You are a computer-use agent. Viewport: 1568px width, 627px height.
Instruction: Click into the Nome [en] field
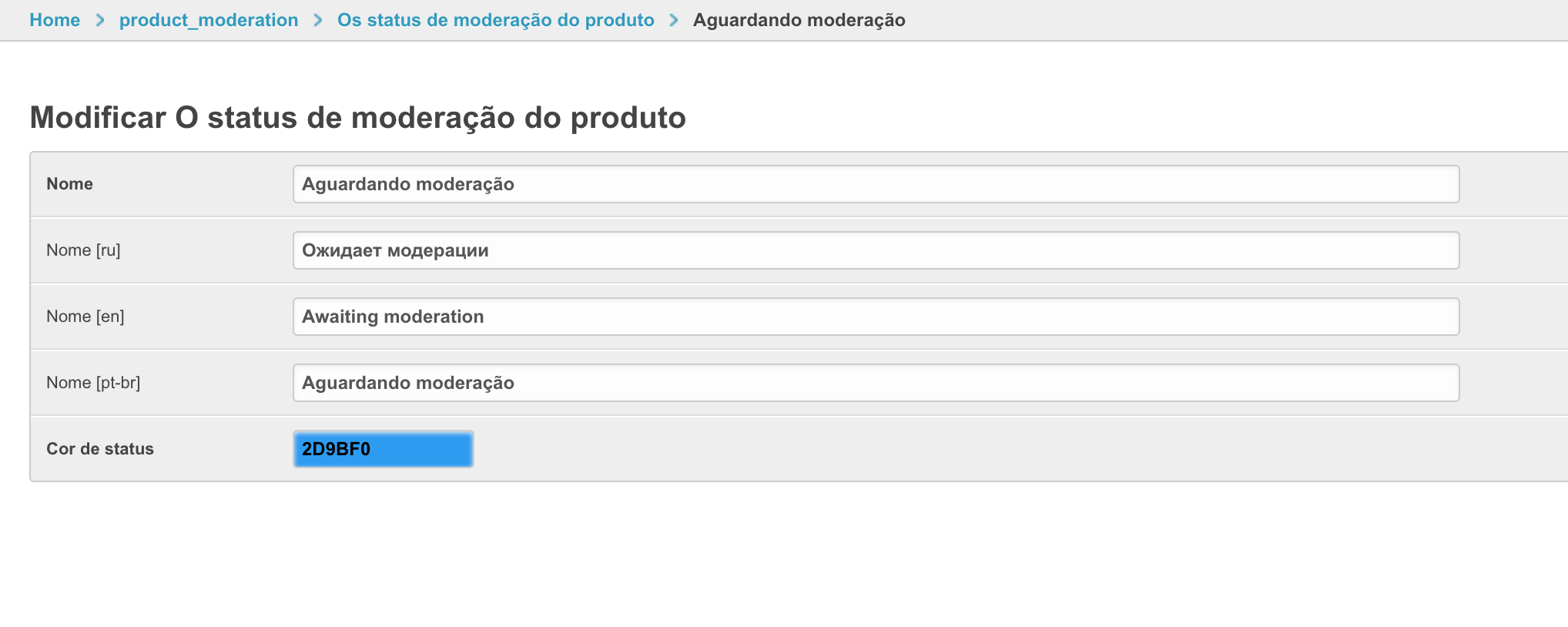(x=876, y=317)
